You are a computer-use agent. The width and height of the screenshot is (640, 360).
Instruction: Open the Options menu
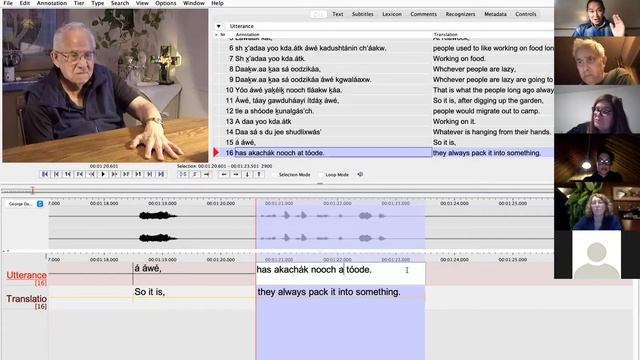tap(166, 3)
